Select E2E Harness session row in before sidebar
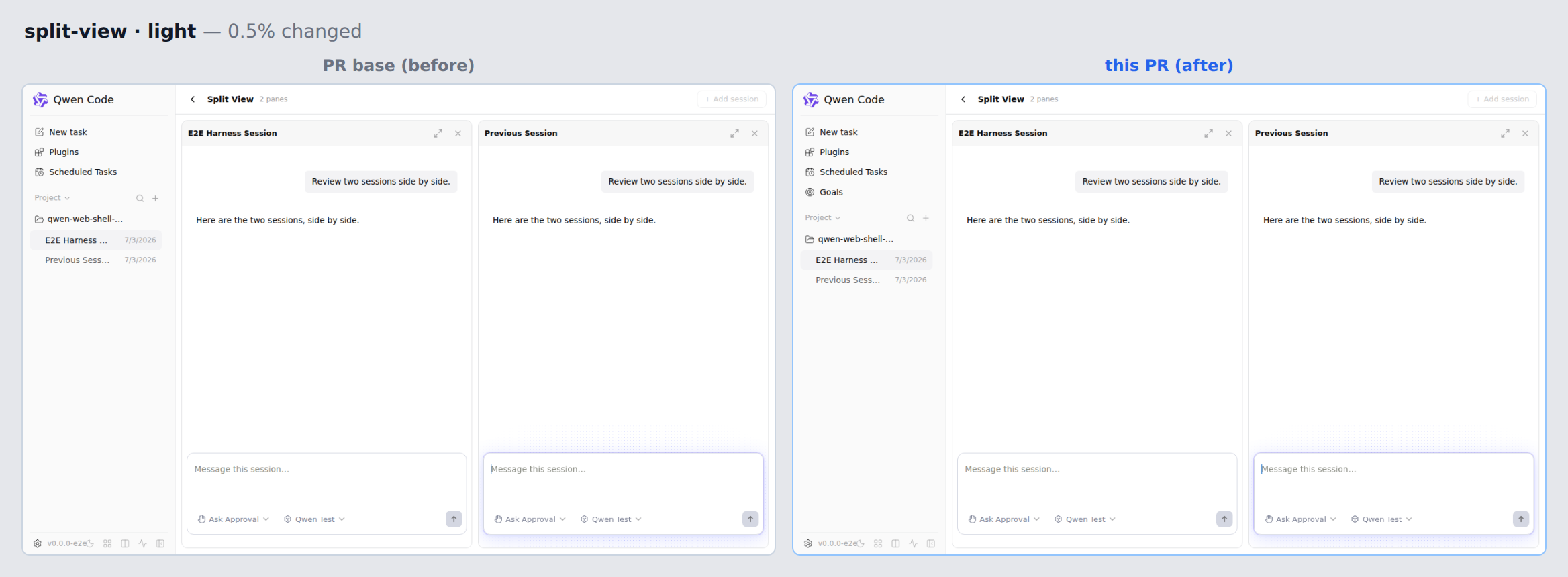 tap(96, 240)
